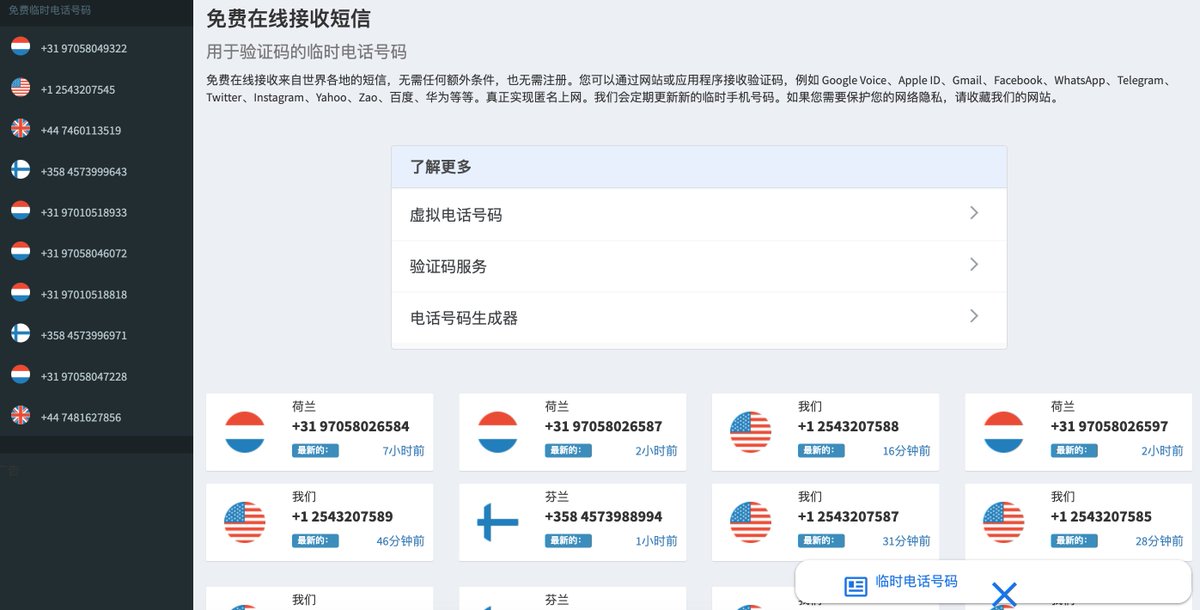This screenshot has width=1200, height=610.
Task: Click the 免费临时电话号码 sidebar header
Action: click(50, 9)
